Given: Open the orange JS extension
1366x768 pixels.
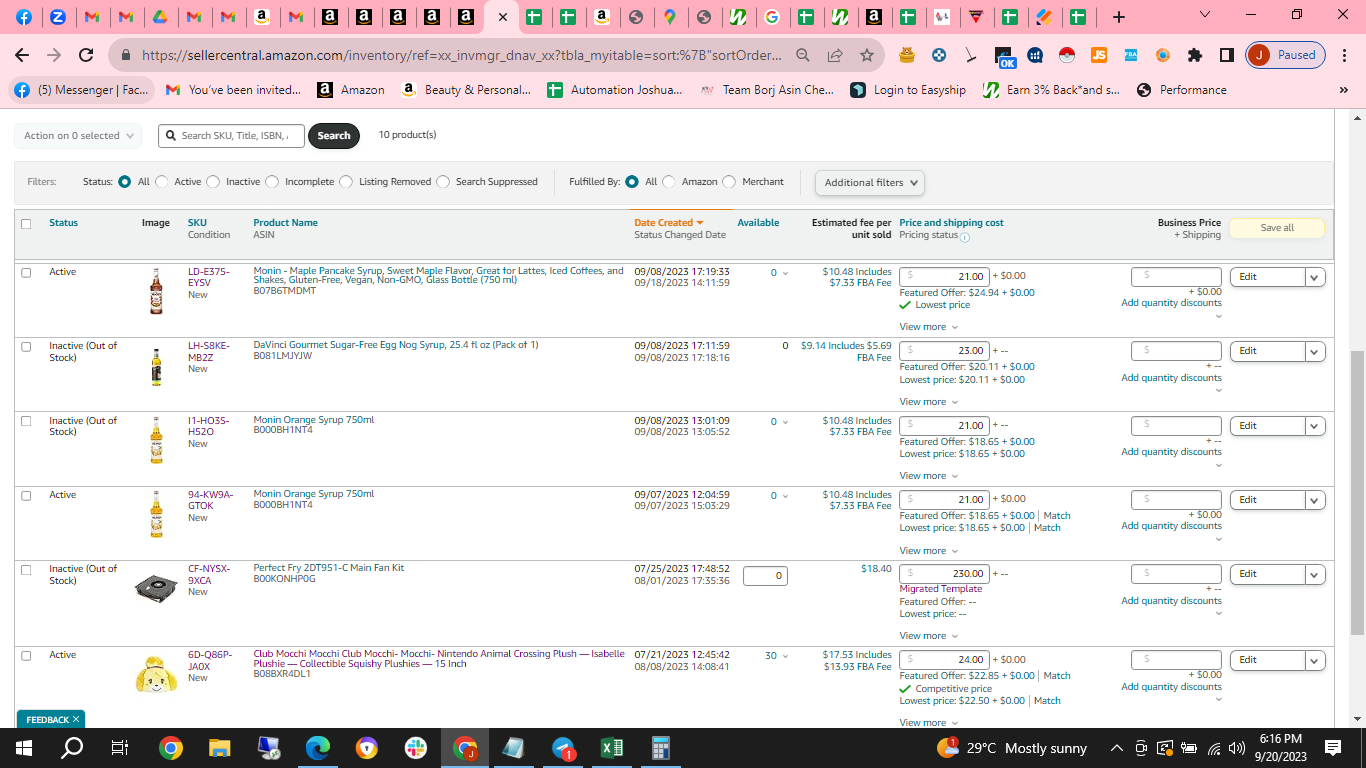Looking at the screenshot, I should (1099, 55).
